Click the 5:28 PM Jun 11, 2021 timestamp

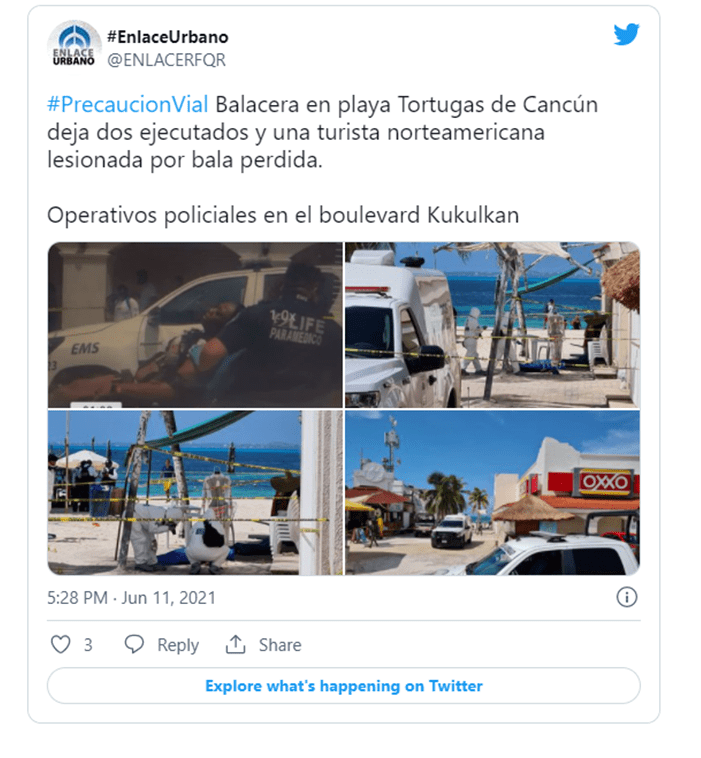pos(131,598)
